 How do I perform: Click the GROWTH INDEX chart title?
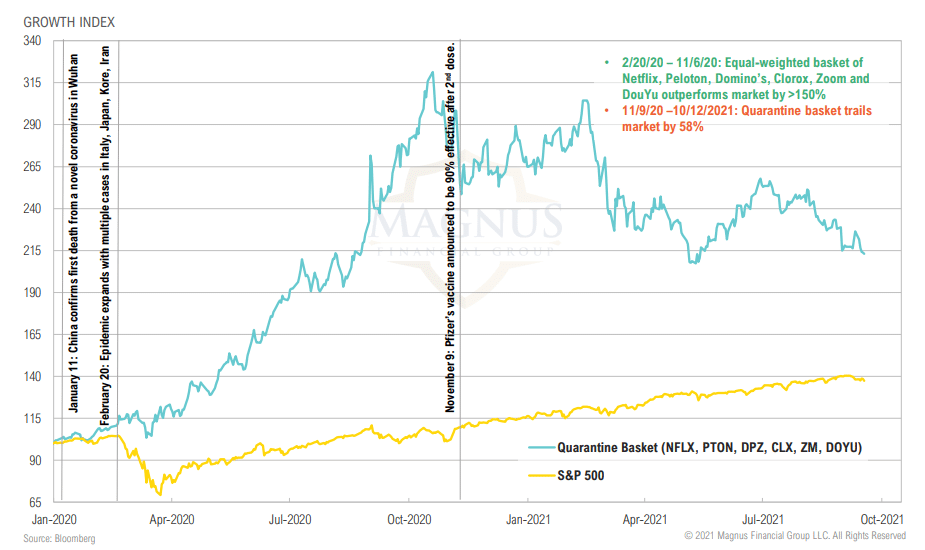[x=69, y=22]
